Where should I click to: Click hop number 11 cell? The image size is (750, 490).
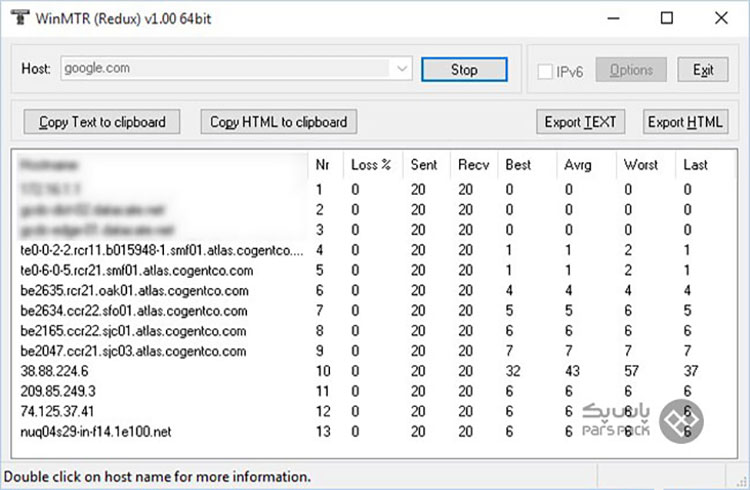pyautogui.click(x=323, y=391)
